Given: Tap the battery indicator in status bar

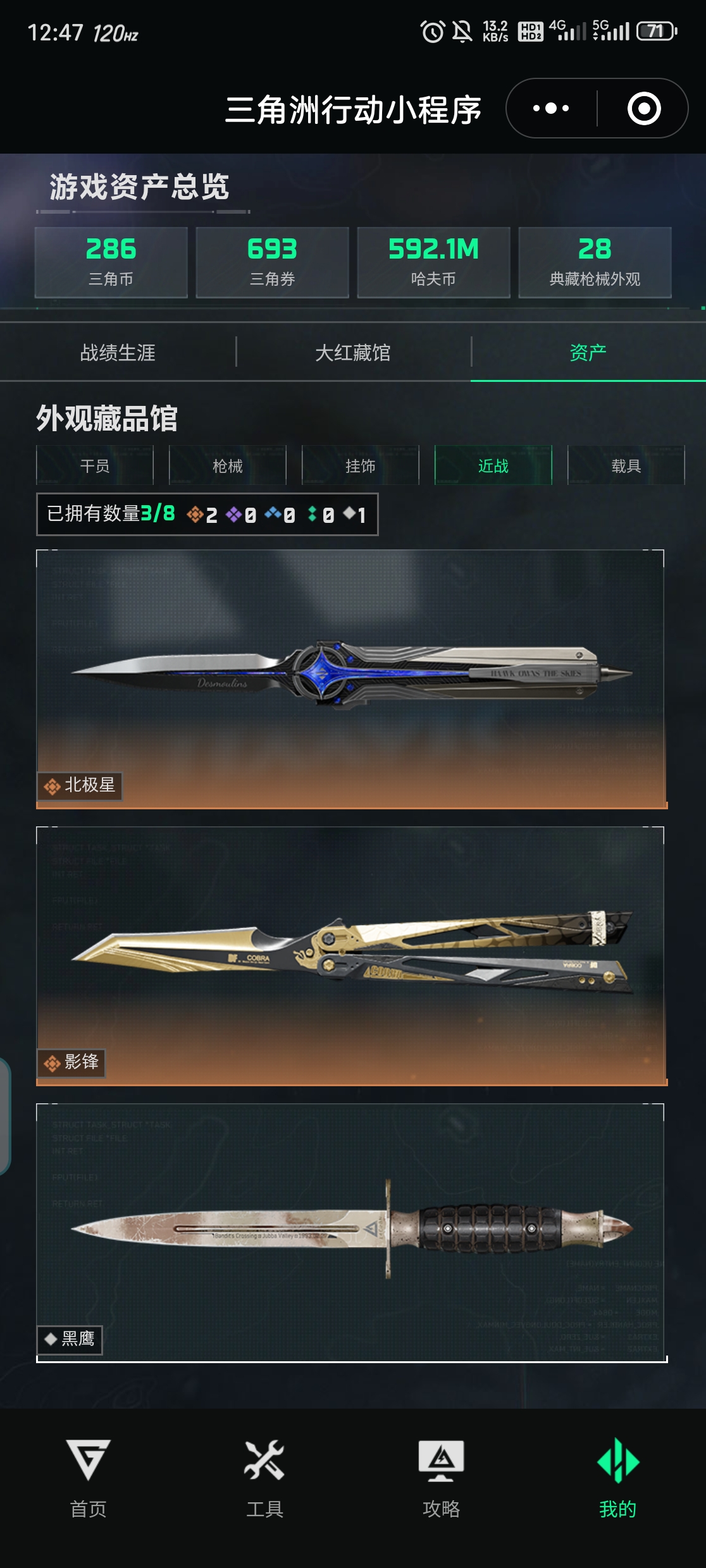Looking at the screenshot, I should click(x=657, y=31).
